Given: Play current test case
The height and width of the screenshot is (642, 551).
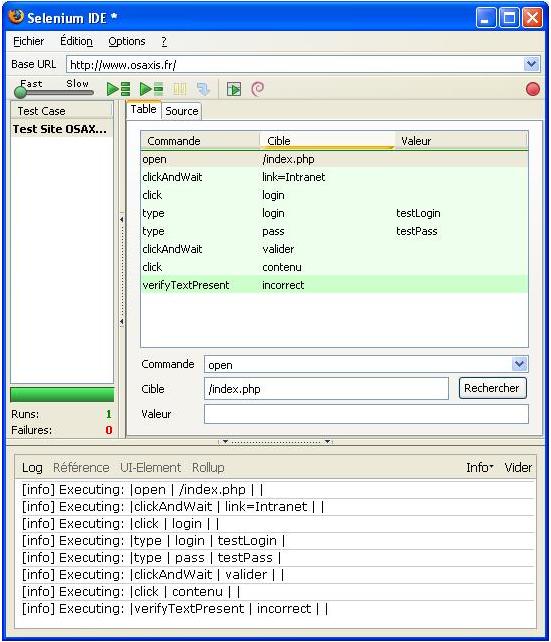Looking at the screenshot, I should [x=151, y=89].
